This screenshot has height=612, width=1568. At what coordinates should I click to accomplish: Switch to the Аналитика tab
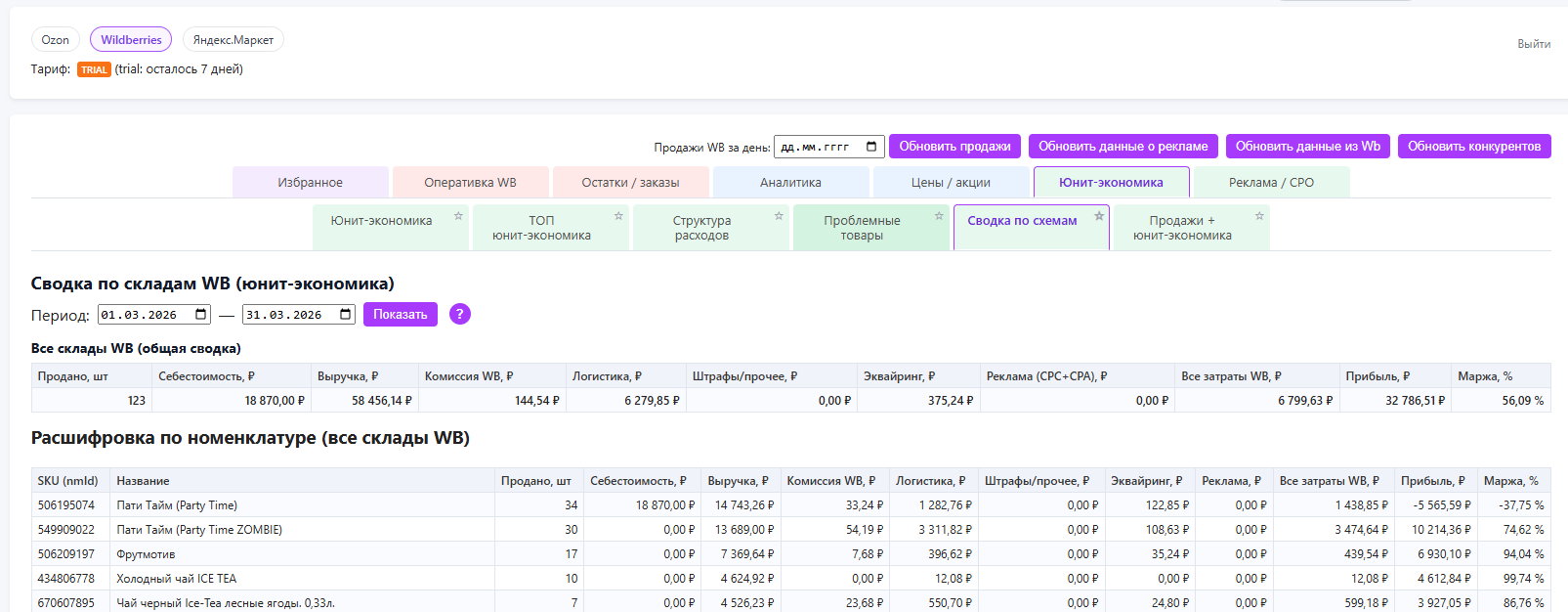click(791, 183)
